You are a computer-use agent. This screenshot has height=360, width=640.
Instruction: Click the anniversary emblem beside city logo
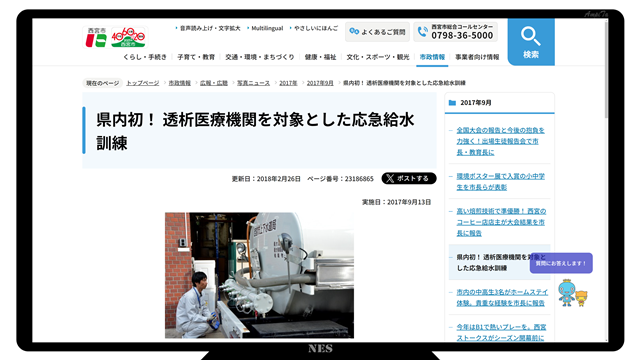click(x=128, y=38)
